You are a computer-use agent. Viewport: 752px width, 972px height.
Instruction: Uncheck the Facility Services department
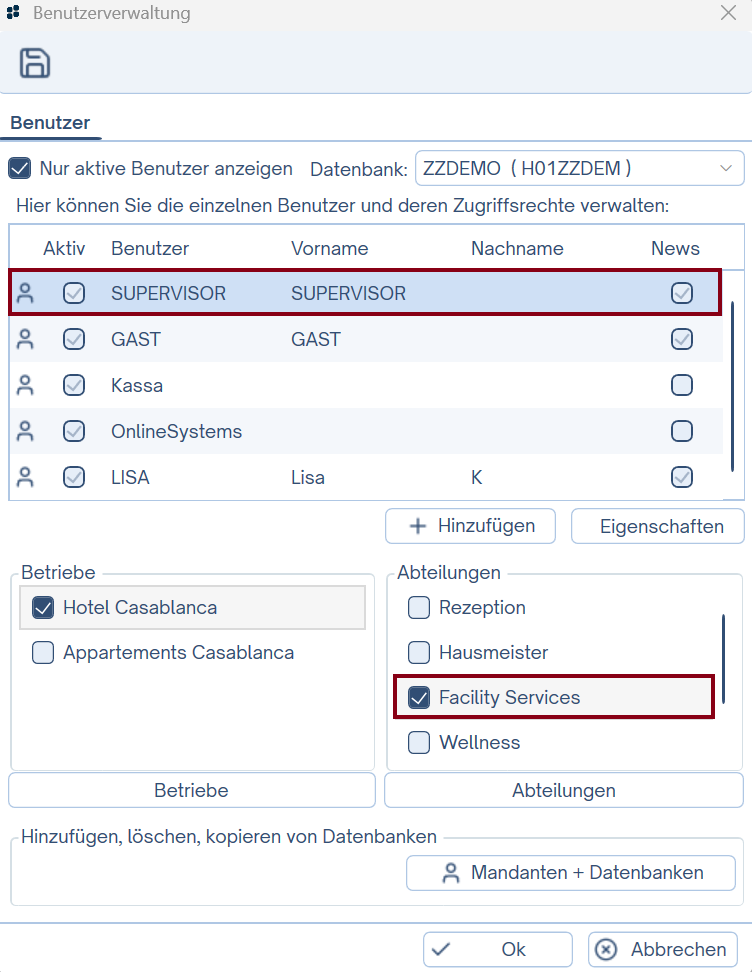tap(420, 698)
